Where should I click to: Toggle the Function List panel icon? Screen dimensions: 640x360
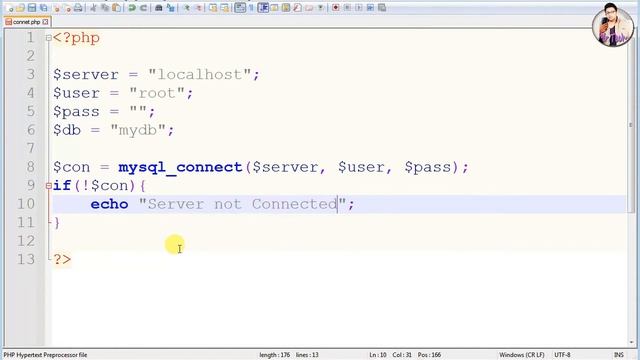click(297, 8)
